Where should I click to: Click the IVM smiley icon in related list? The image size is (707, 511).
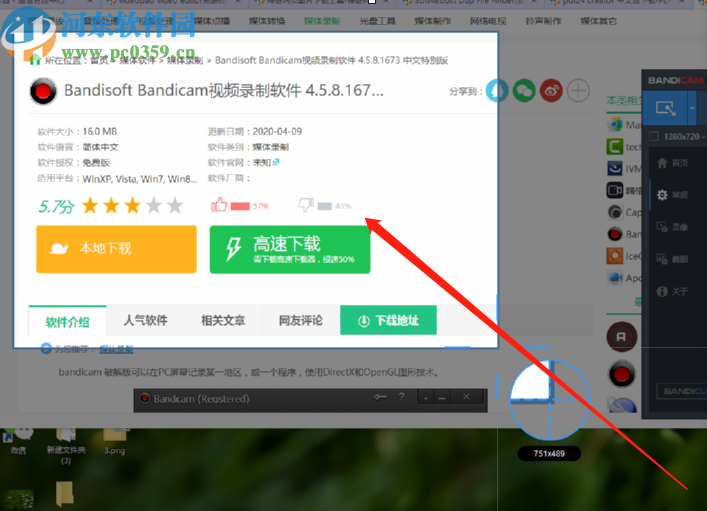pyautogui.click(x=615, y=168)
